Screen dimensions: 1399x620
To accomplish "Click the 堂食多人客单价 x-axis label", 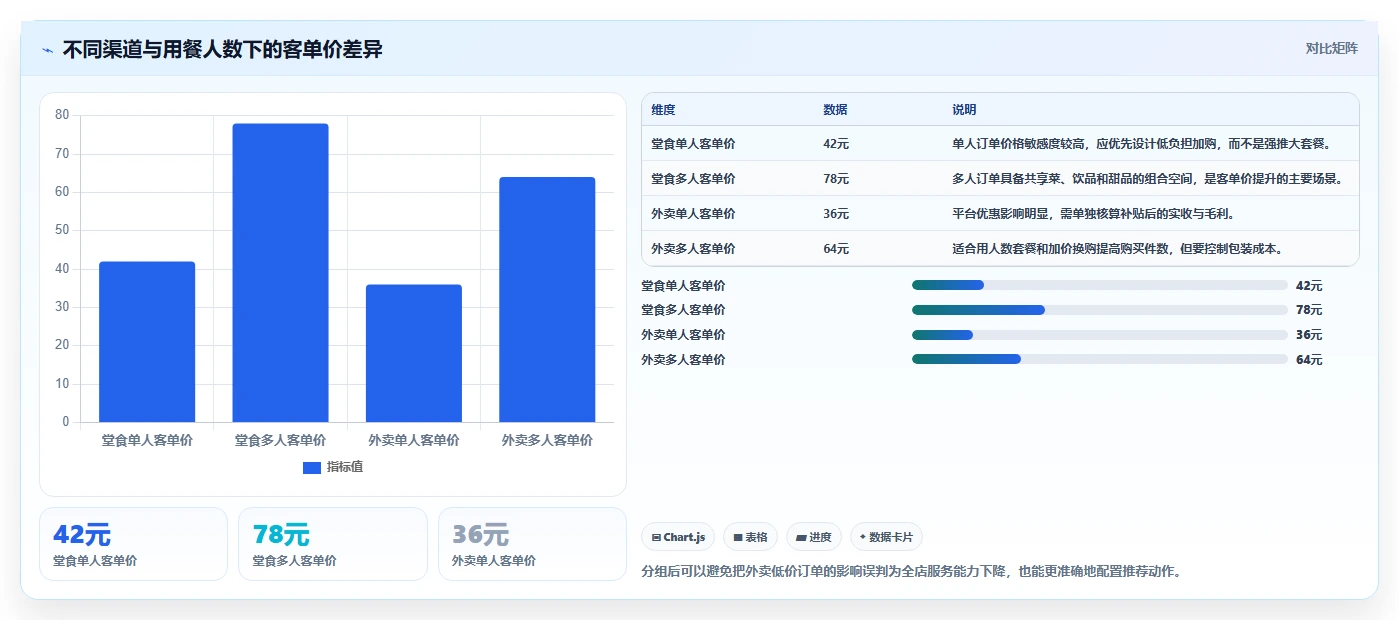I will pyautogui.click(x=280, y=440).
